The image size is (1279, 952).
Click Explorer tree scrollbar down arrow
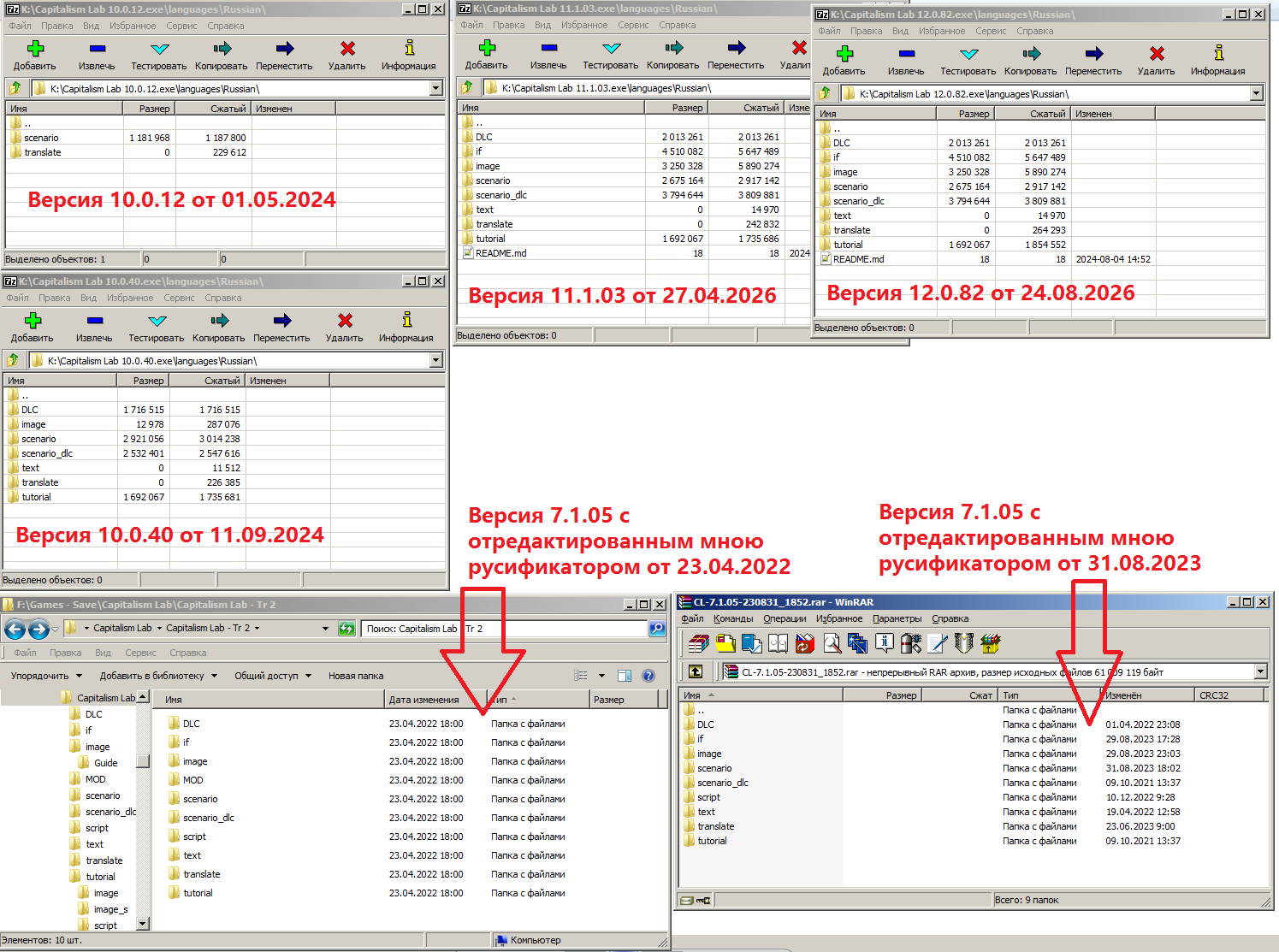pyautogui.click(x=143, y=924)
